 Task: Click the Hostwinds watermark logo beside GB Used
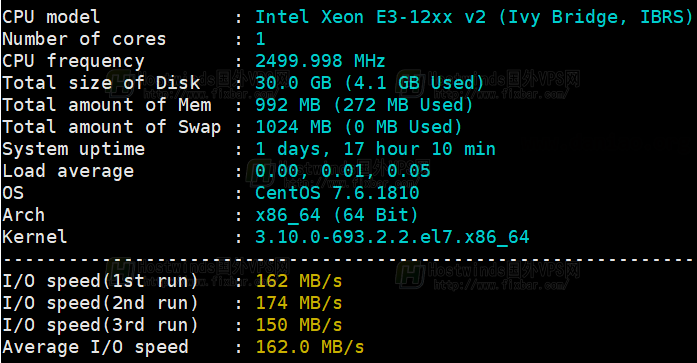click(410, 84)
